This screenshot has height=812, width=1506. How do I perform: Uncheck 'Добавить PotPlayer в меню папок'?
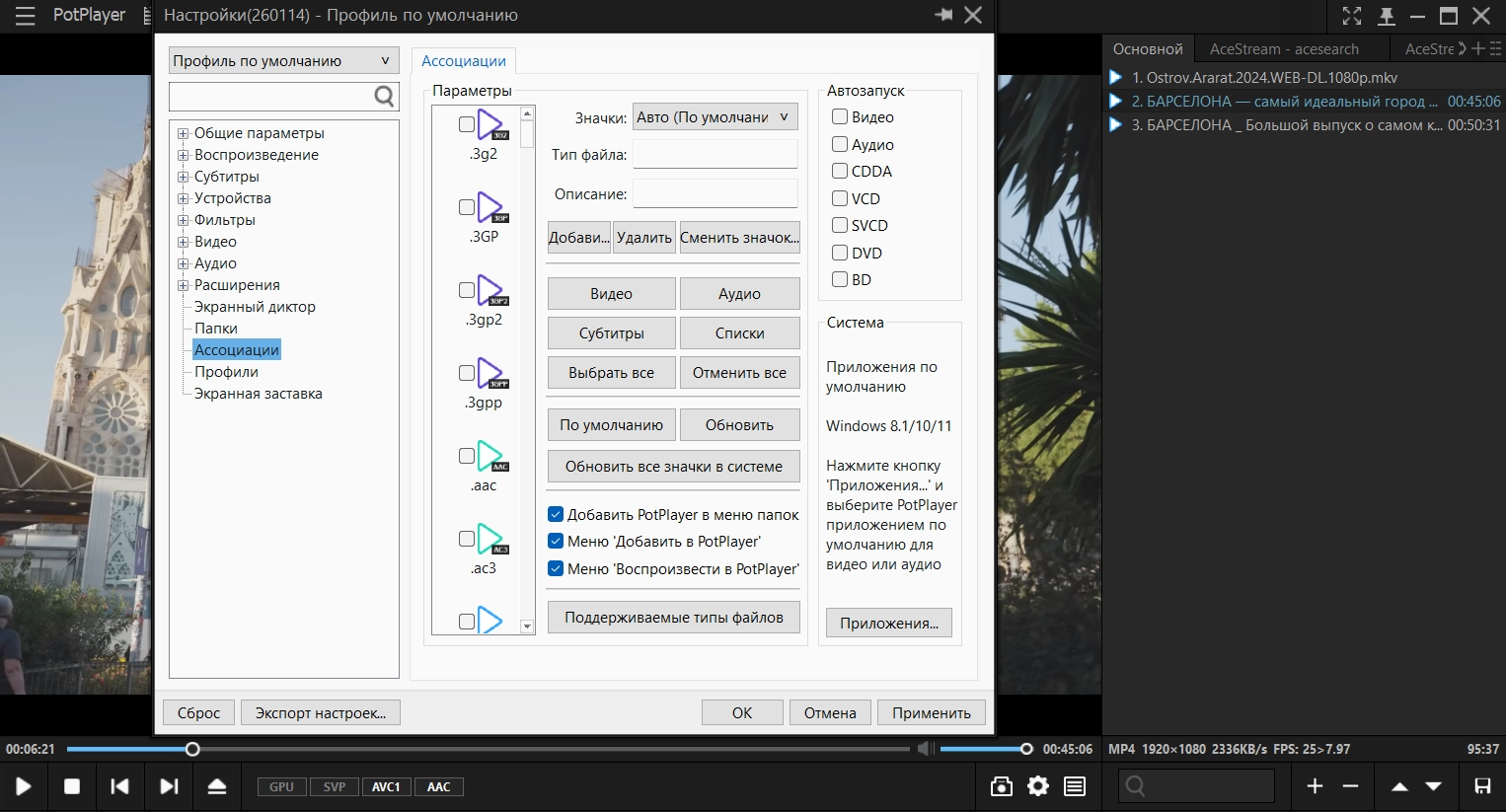(556, 514)
